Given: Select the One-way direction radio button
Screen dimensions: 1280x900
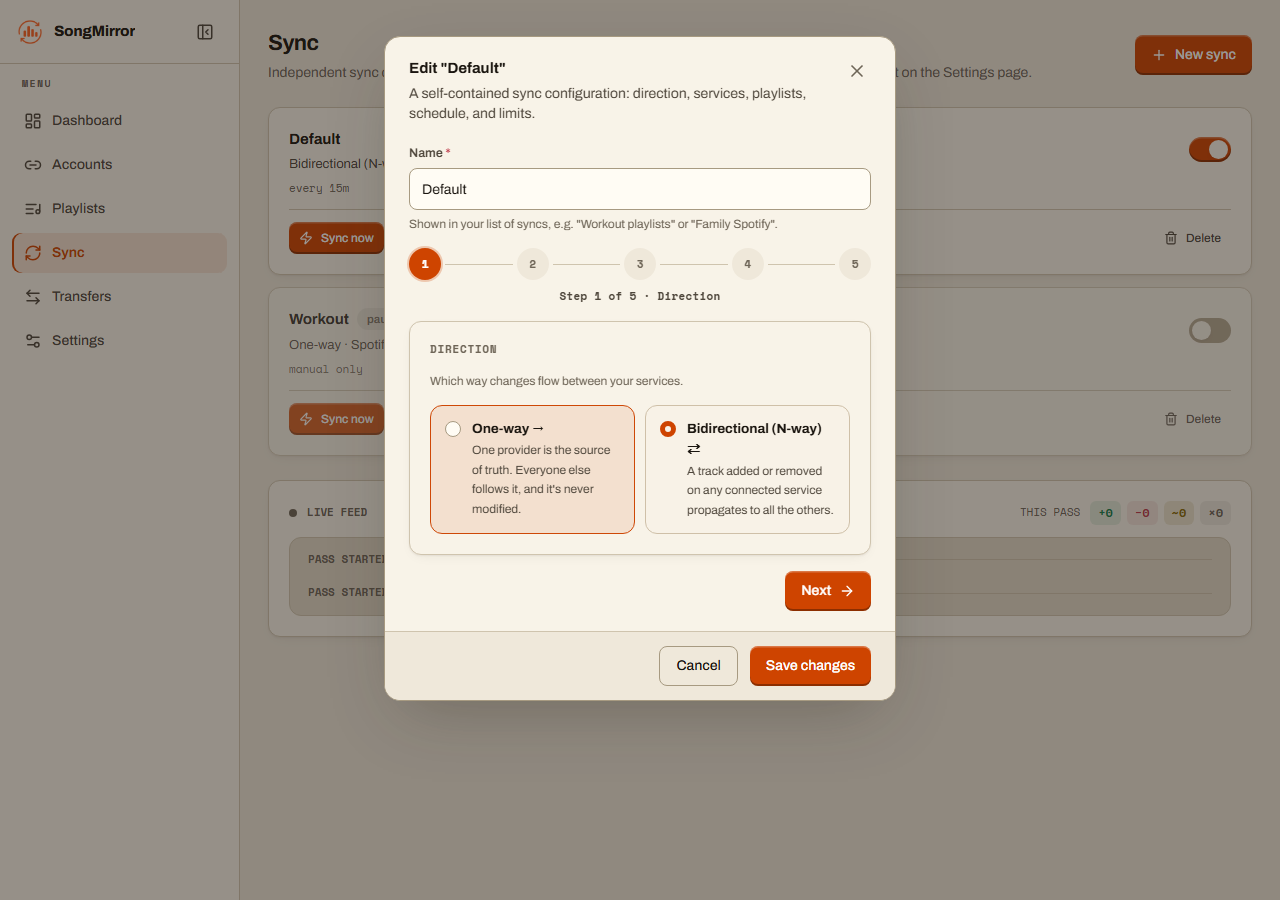Looking at the screenshot, I should 453,429.
